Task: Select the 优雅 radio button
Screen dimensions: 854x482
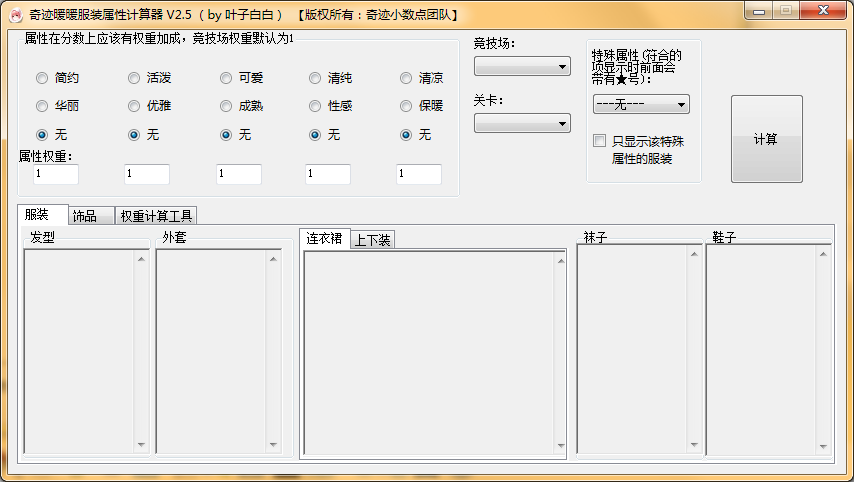Action: click(x=134, y=106)
